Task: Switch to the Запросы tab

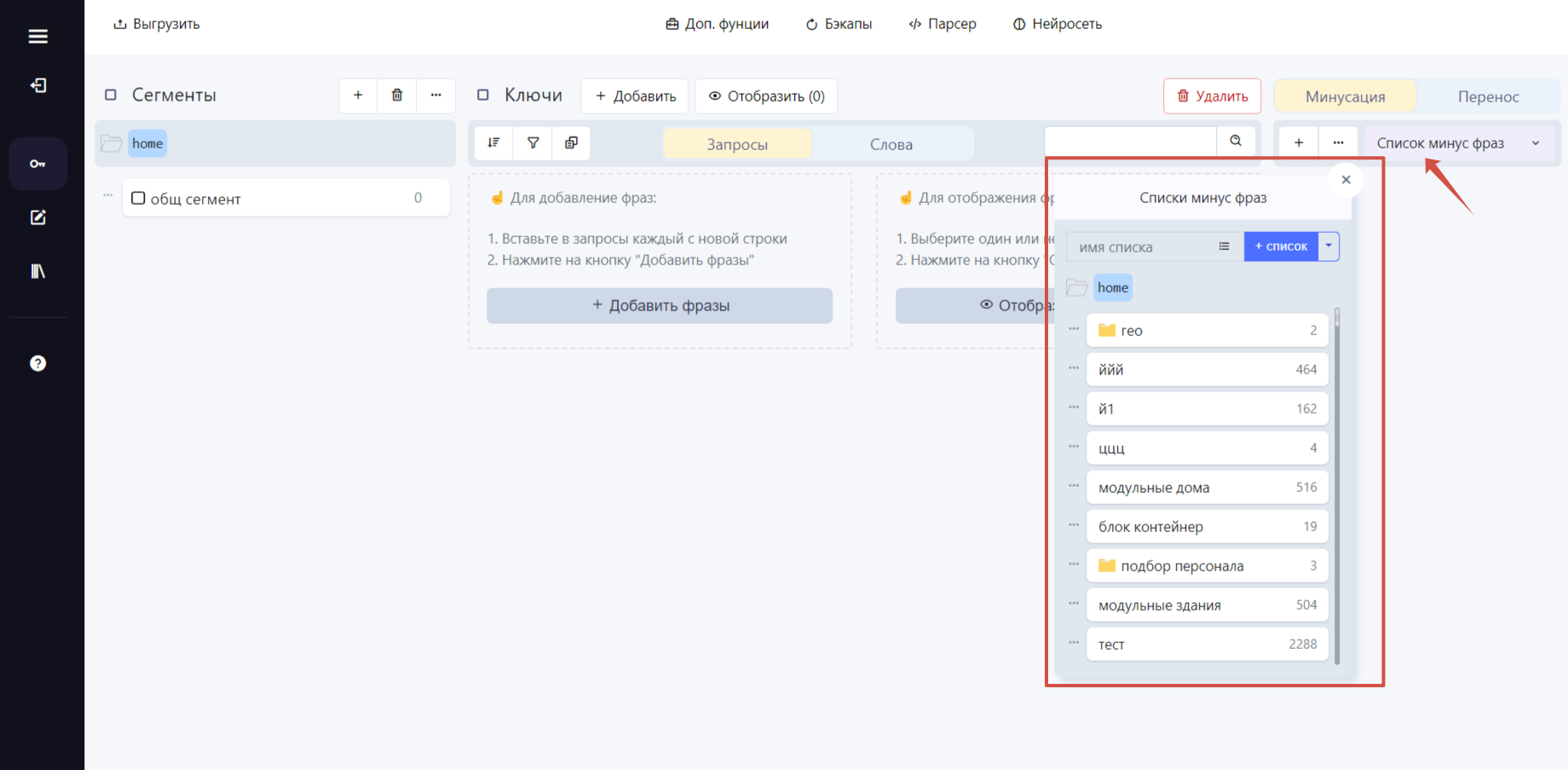Action: coord(737,144)
